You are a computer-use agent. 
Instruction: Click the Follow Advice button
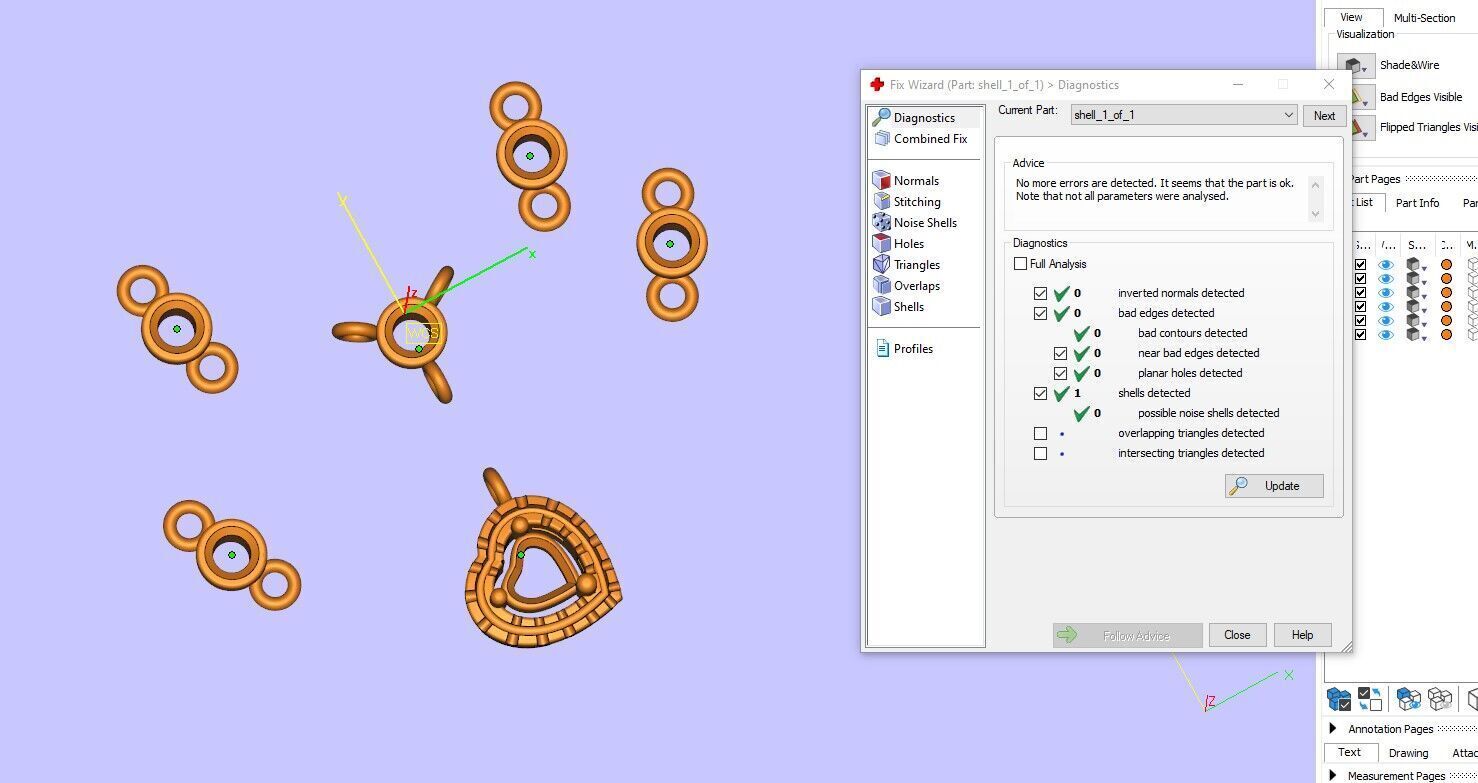pyautogui.click(x=1127, y=635)
